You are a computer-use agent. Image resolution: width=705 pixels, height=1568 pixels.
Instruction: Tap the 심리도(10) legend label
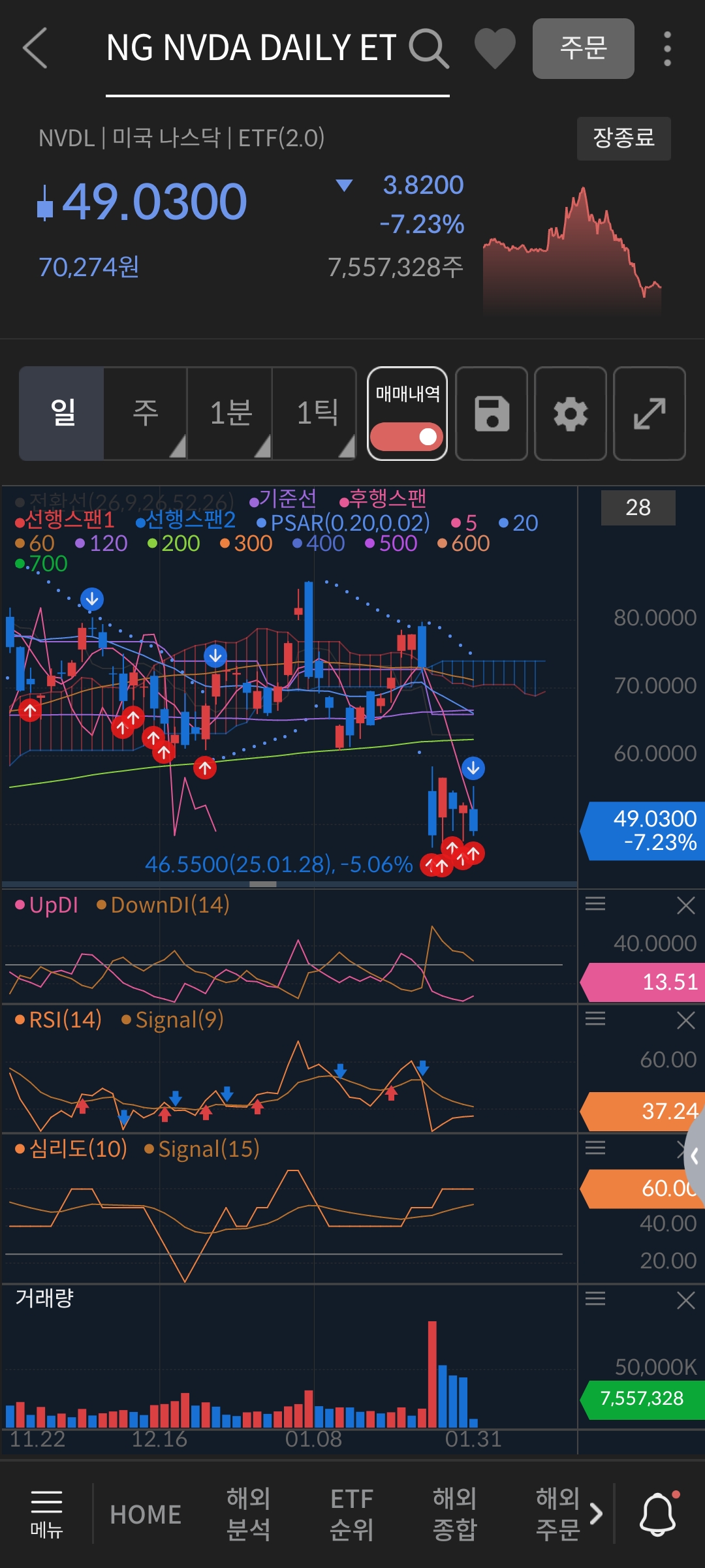[x=71, y=1149]
